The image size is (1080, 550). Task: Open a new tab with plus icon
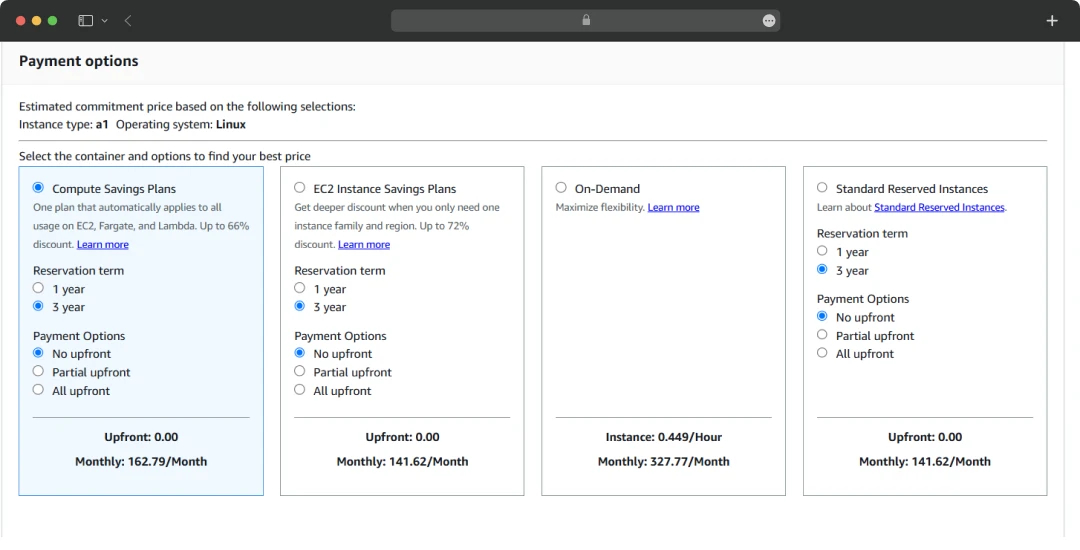point(1052,21)
